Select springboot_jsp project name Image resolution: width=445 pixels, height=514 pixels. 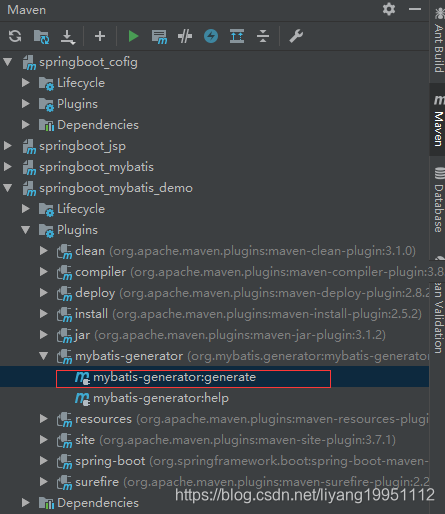[x=82, y=146]
